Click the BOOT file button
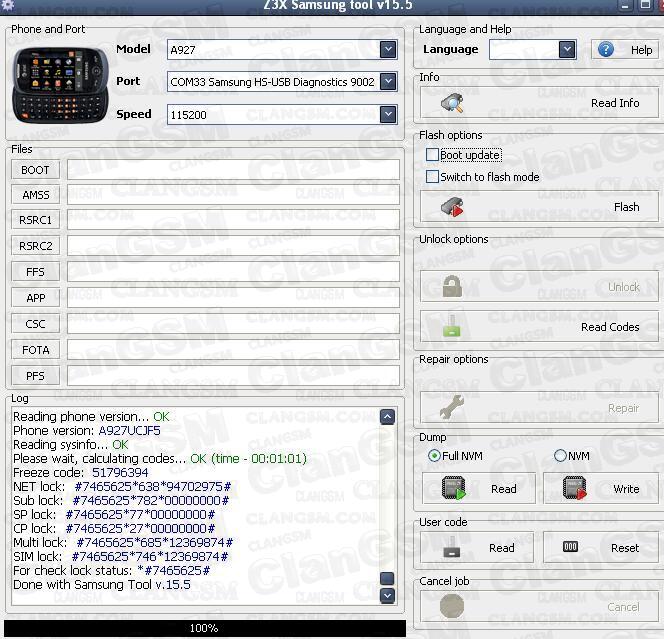 [36, 170]
